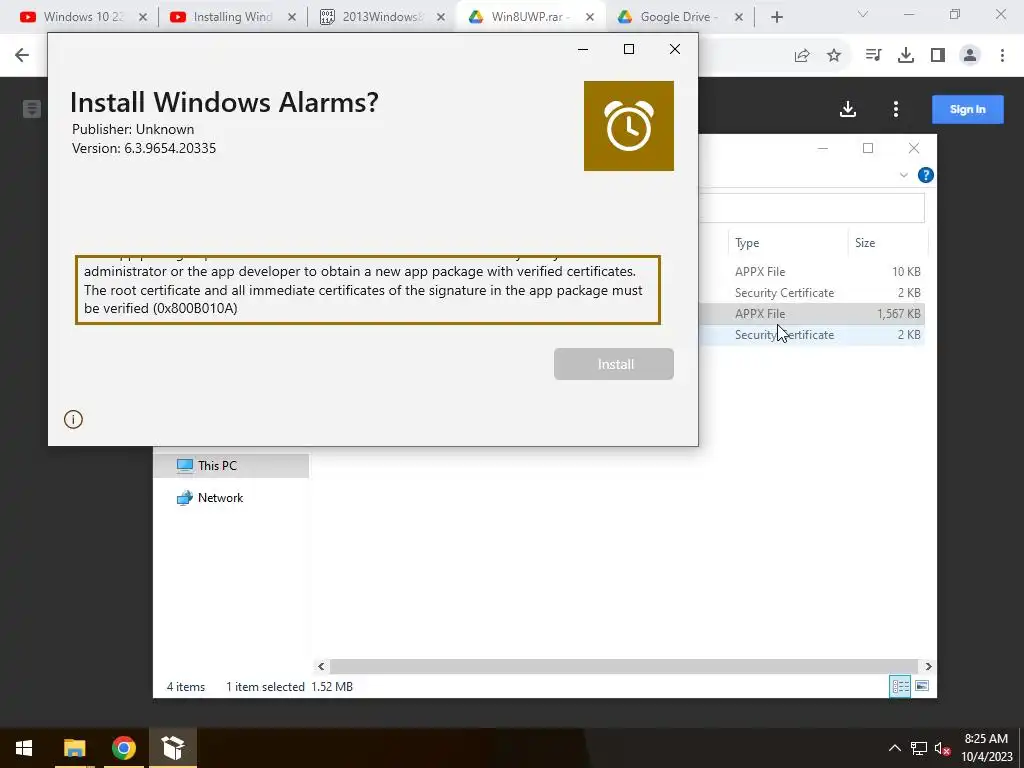The height and width of the screenshot is (768, 1024).
Task: Bookmark this page with the star icon
Action: [834, 56]
